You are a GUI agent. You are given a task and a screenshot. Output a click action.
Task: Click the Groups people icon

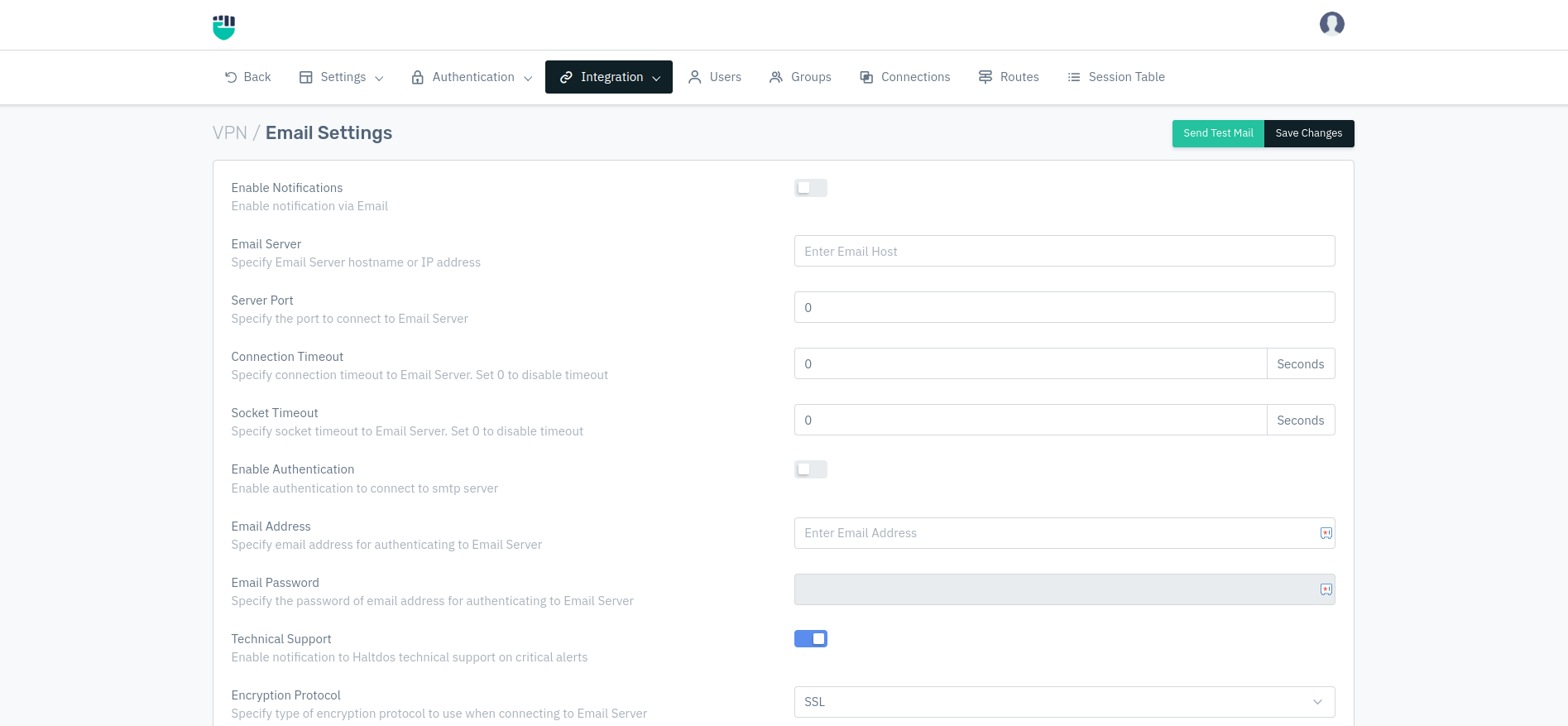coord(776,77)
